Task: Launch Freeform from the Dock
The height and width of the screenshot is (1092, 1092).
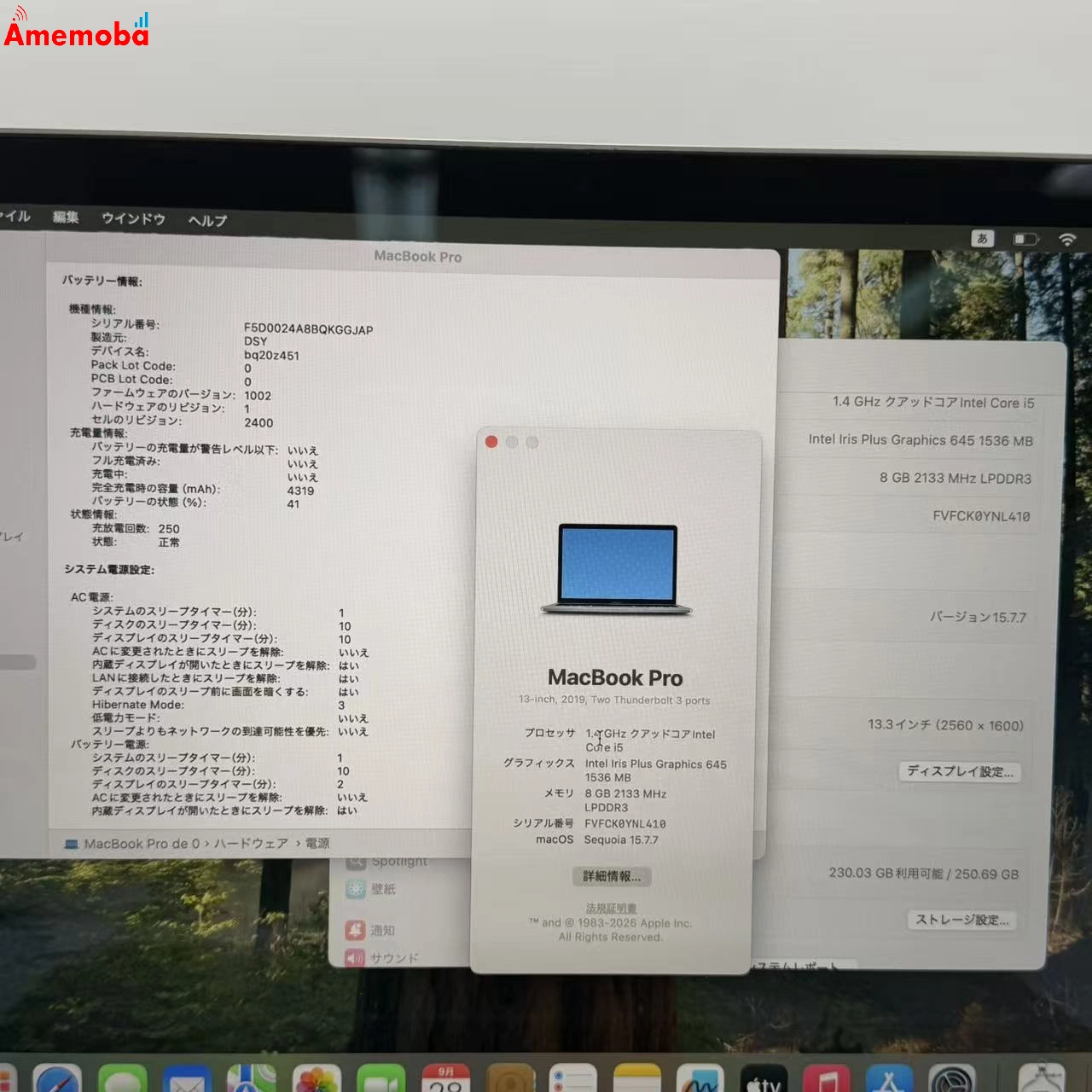Action: 700,1080
